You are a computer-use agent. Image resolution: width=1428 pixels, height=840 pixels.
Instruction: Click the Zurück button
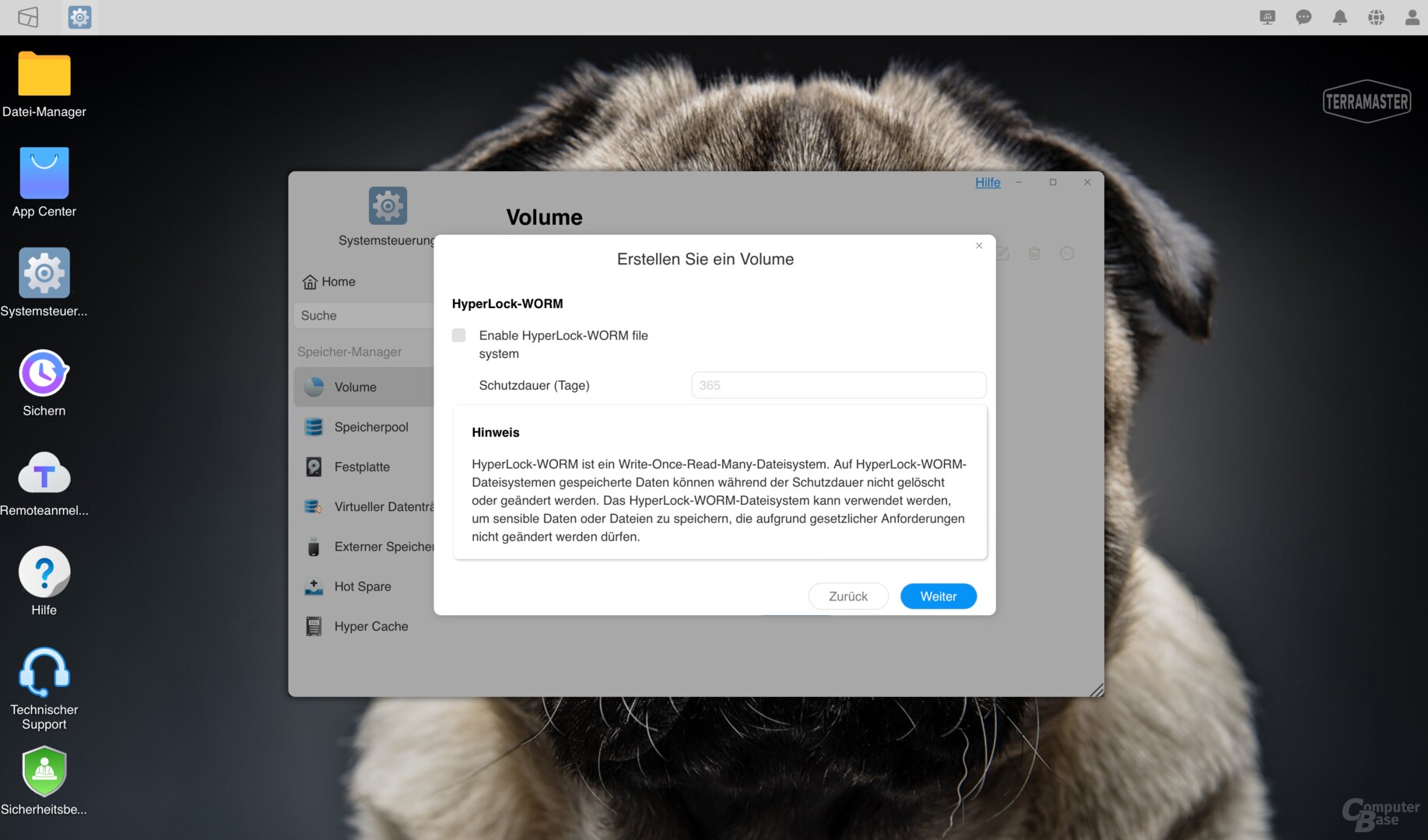(x=847, y=597)
